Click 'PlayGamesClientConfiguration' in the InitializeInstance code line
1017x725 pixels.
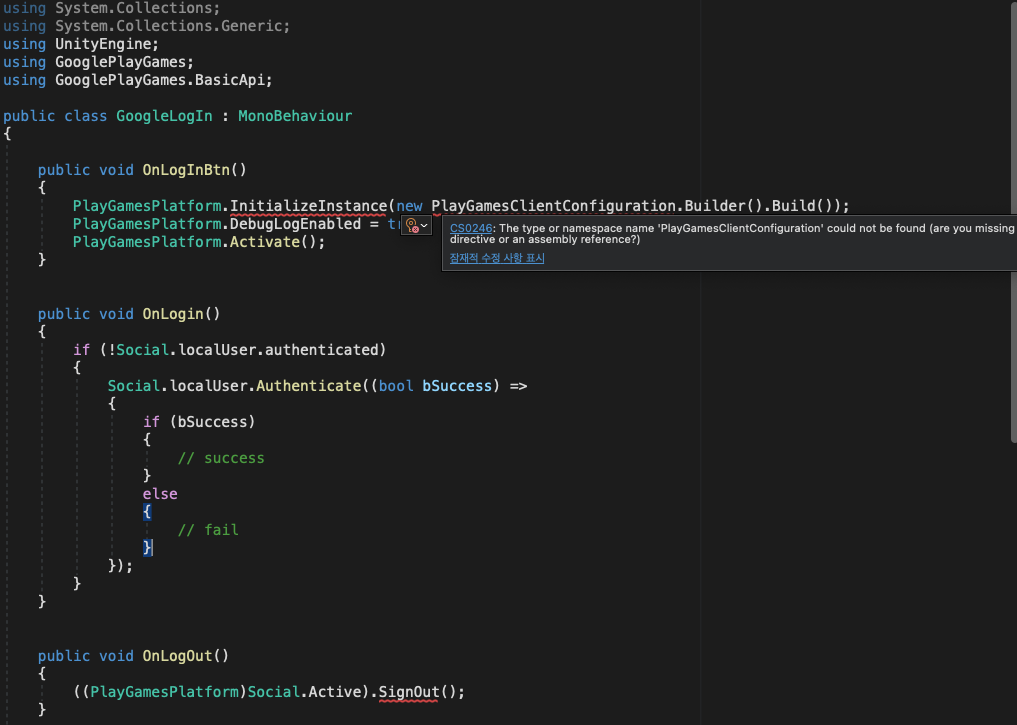[553, 206]
